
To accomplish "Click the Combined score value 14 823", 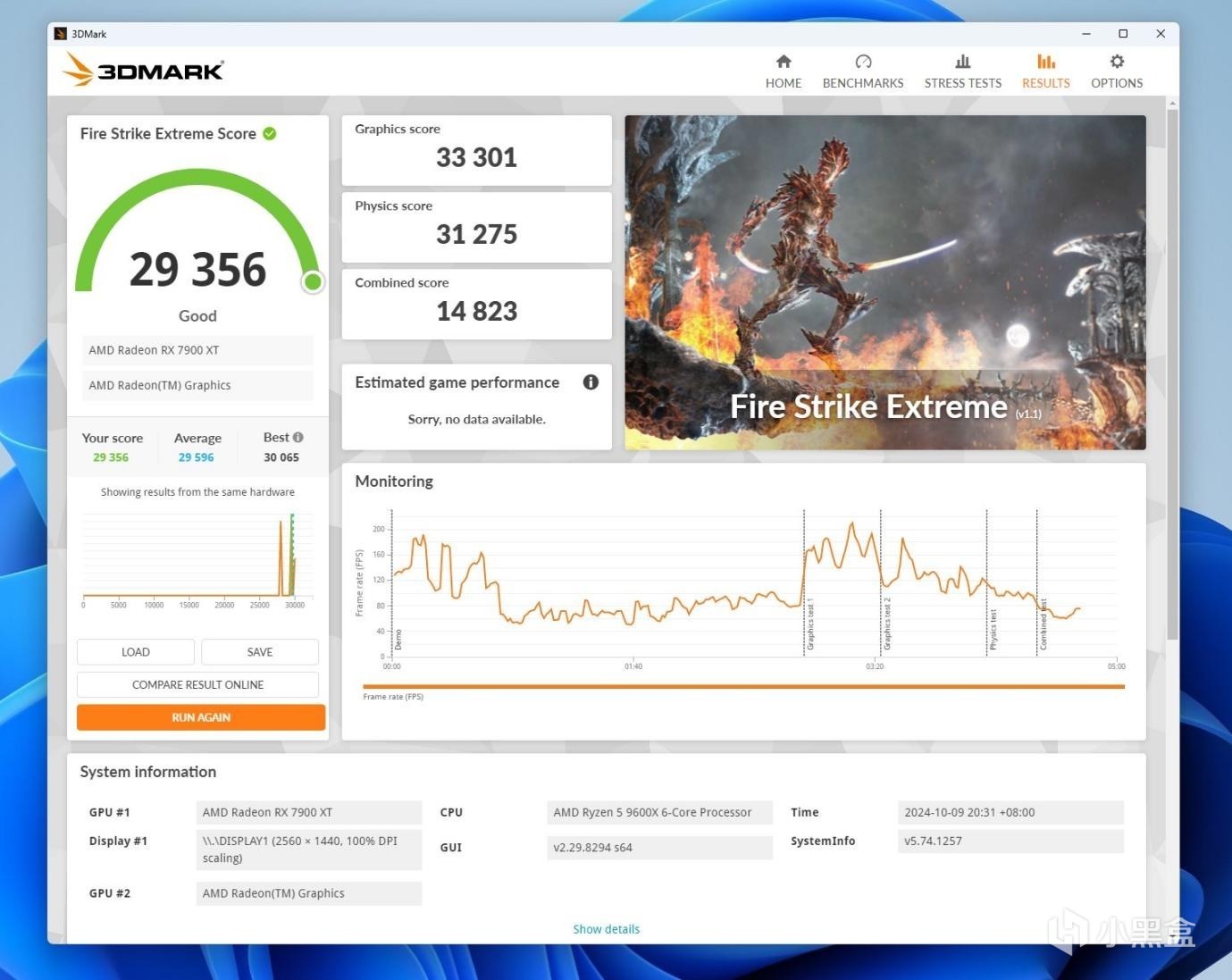I will click(477, 312).
